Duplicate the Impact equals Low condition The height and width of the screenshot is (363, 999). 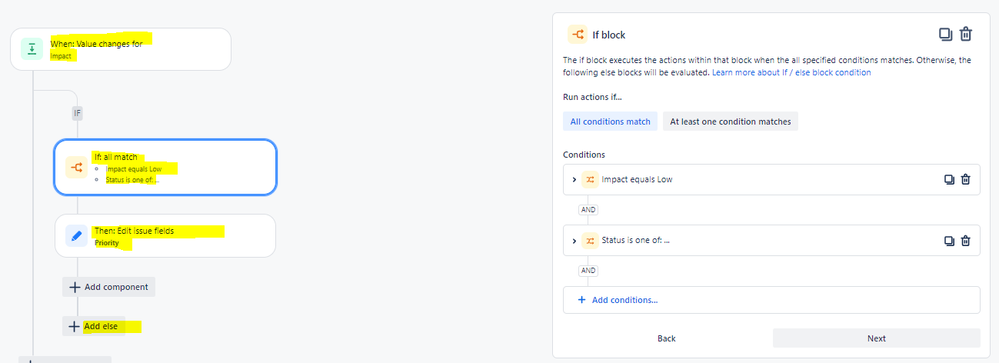click(949, 180)
